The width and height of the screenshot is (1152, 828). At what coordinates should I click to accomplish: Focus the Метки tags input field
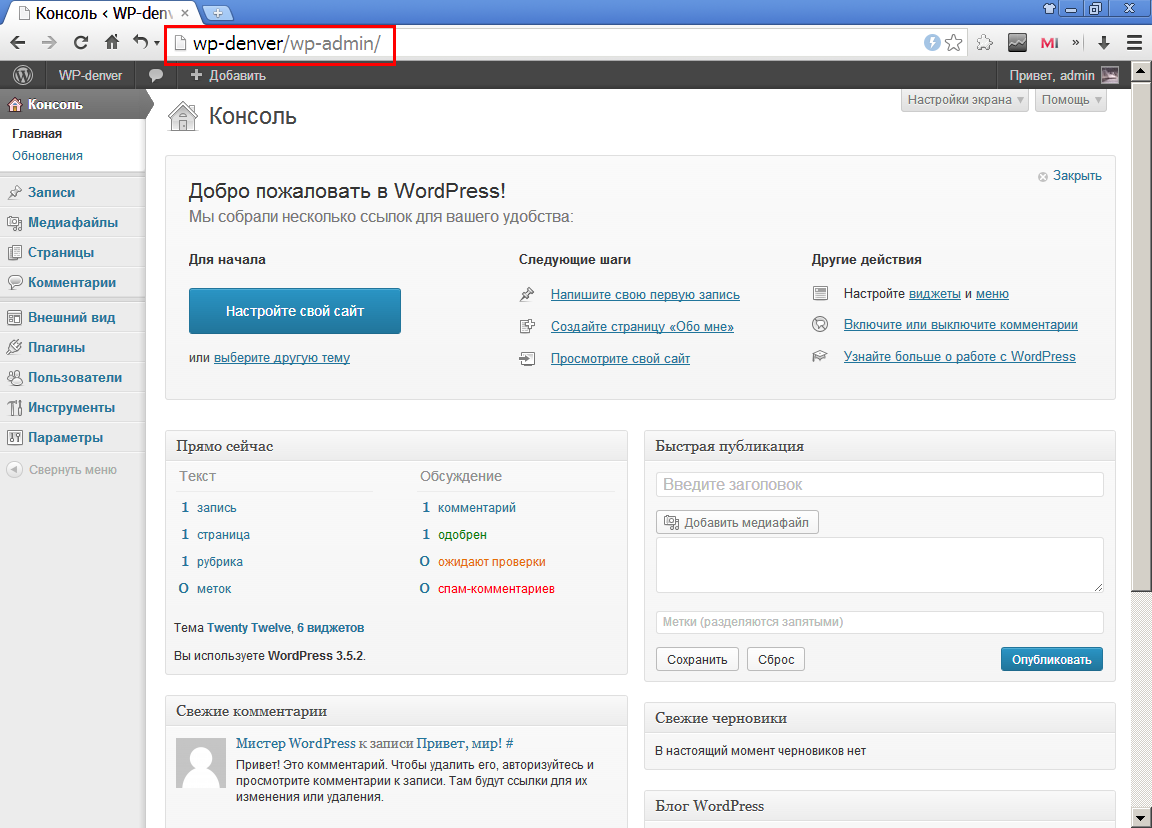[879, 622]
